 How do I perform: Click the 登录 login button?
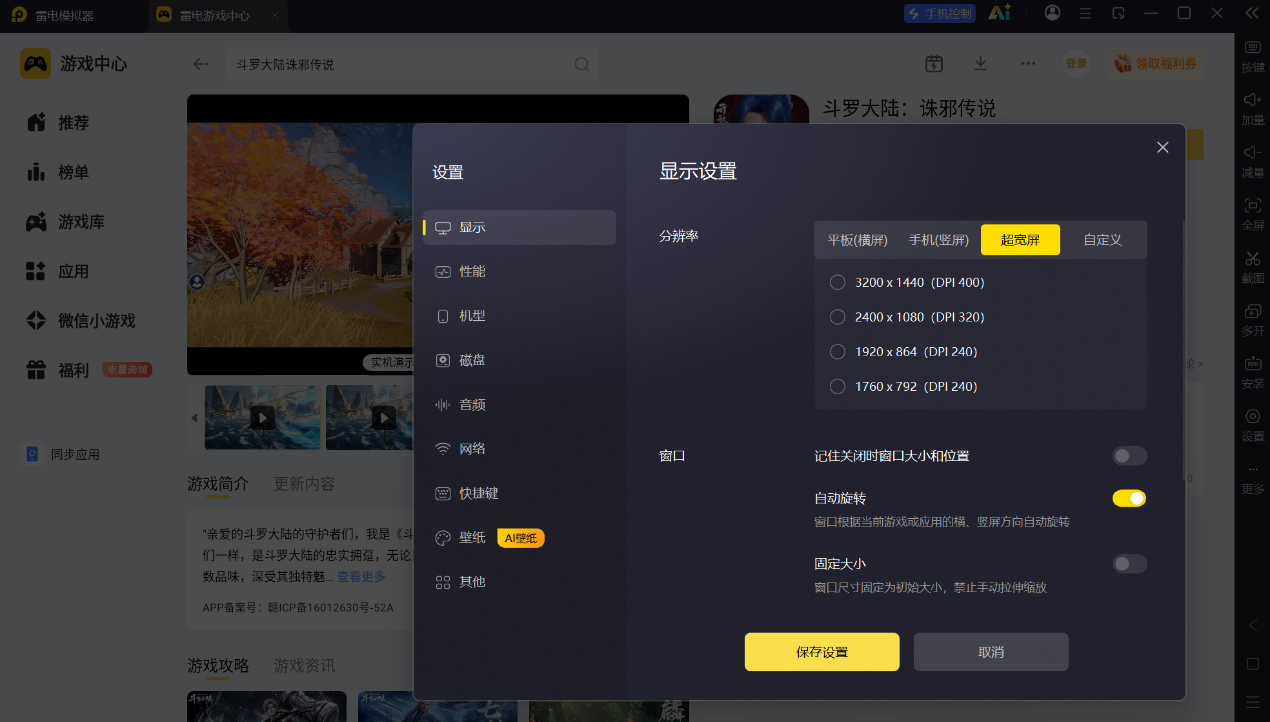coord(1076,63)
